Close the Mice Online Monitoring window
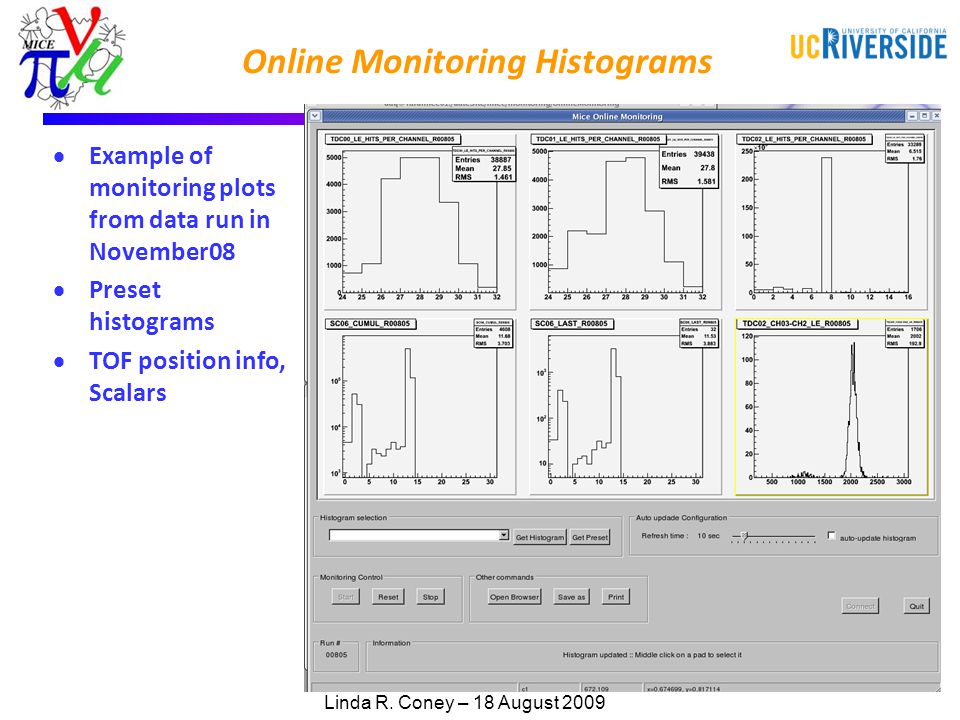The height and width of the screenshot is (720, 960). 936,116
